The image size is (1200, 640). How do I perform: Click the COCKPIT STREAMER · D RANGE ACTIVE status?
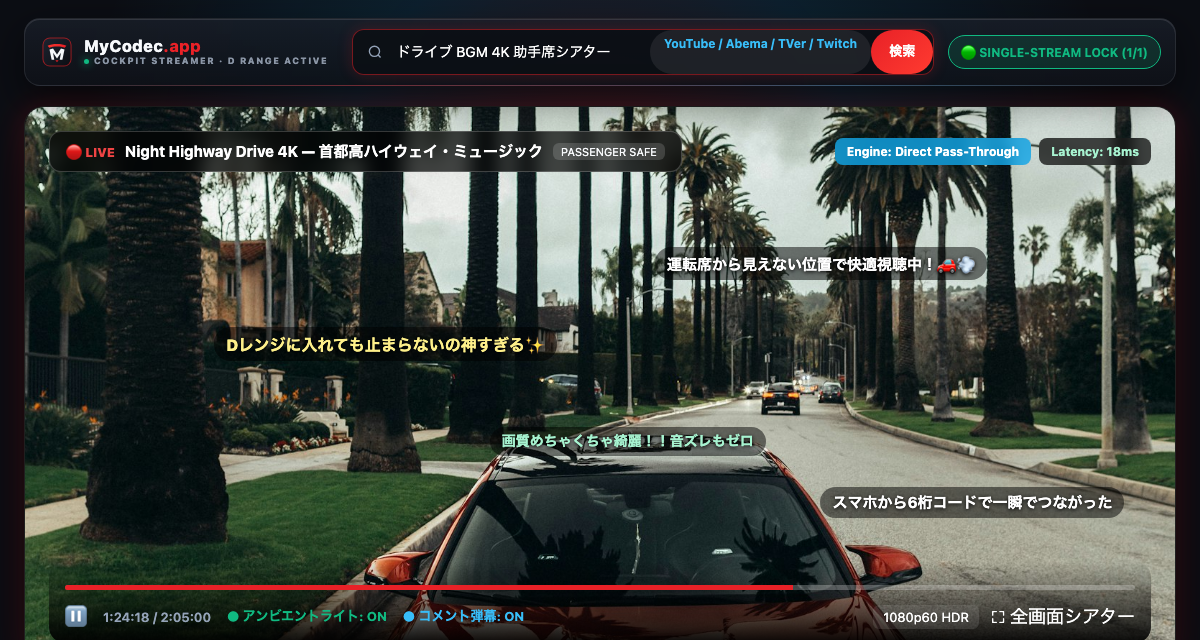click(205, 61)
